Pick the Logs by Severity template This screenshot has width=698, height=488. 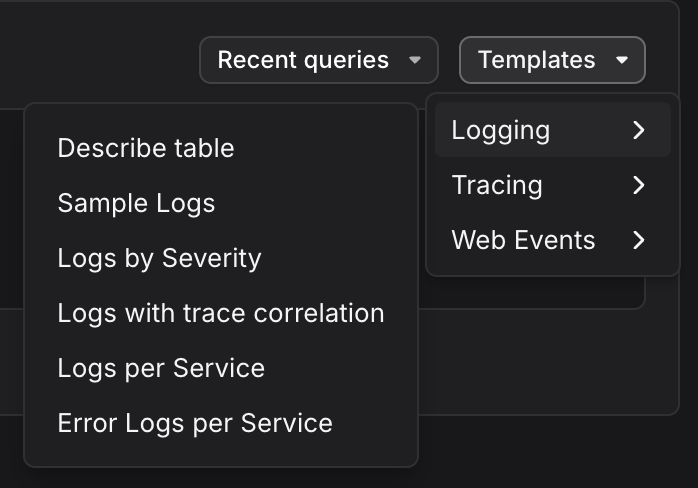pos(159,258)
